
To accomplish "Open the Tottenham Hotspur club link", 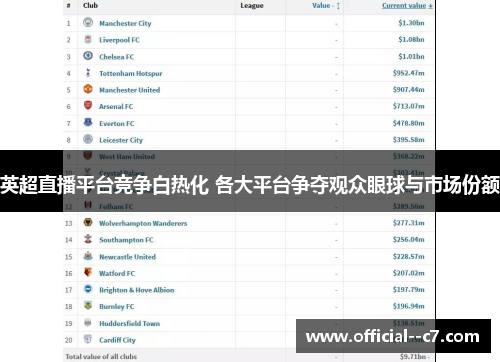I will coord(131,74).
